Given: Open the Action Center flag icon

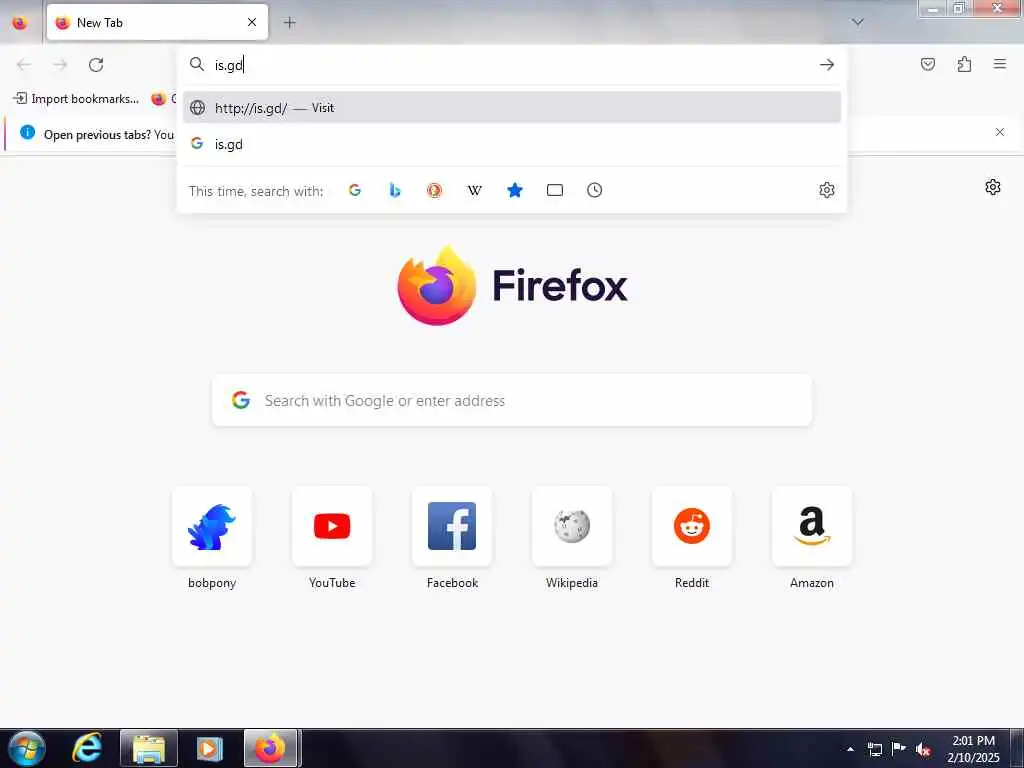Looking at the screenshot, I should click(x=899, y=749).
